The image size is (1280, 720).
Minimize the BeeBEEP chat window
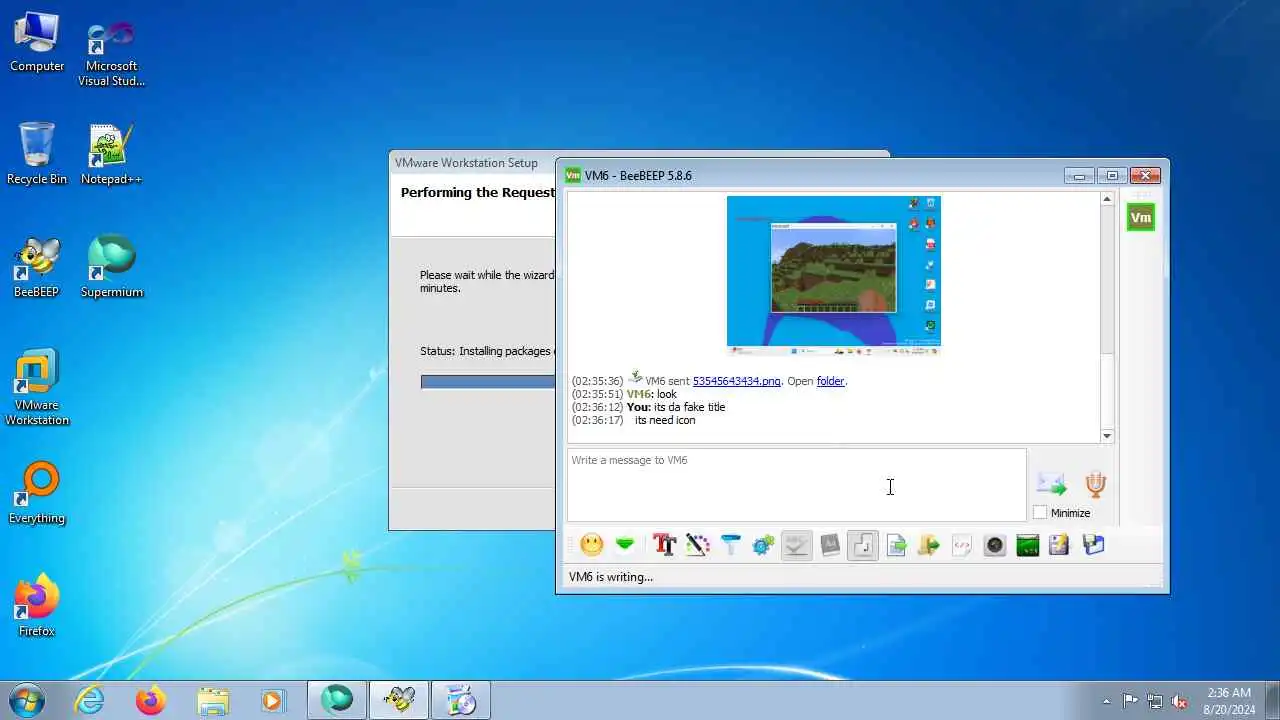tap(1079, 176)
